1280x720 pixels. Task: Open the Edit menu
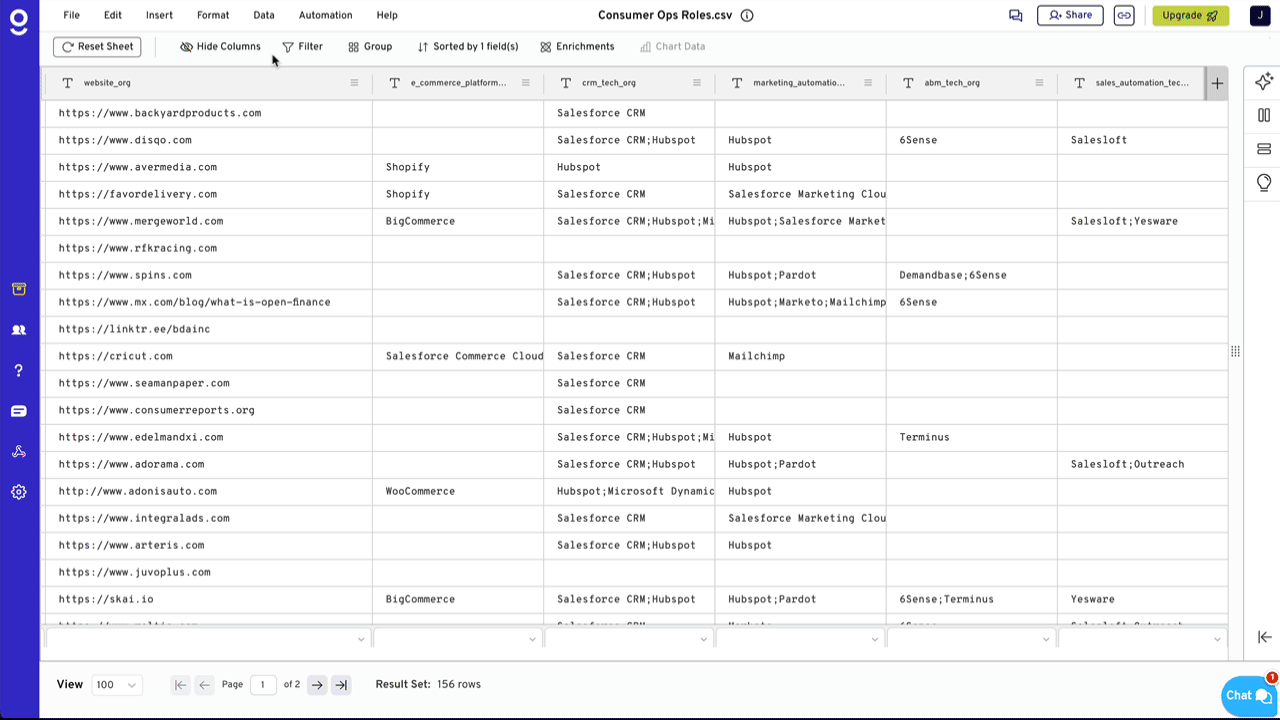pyautogui.click(x=113, y=16)
